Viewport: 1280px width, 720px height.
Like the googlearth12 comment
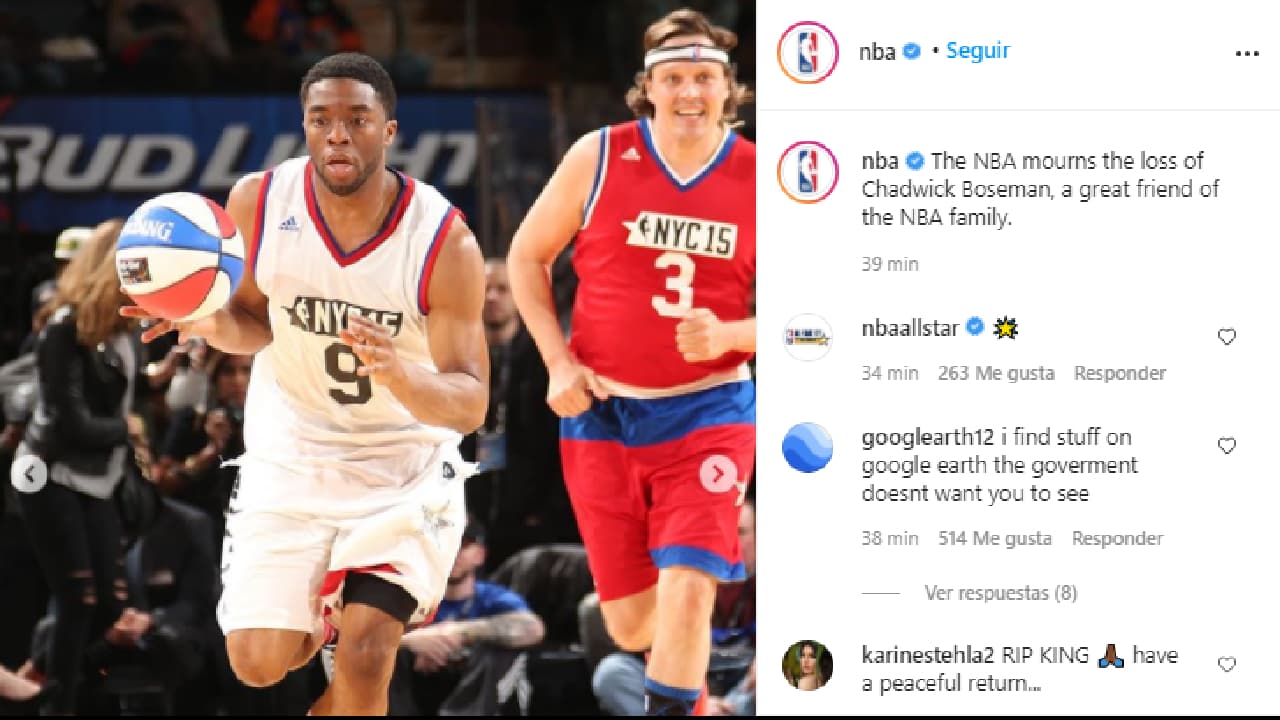pyautogui.click(x=1227, y=446)
